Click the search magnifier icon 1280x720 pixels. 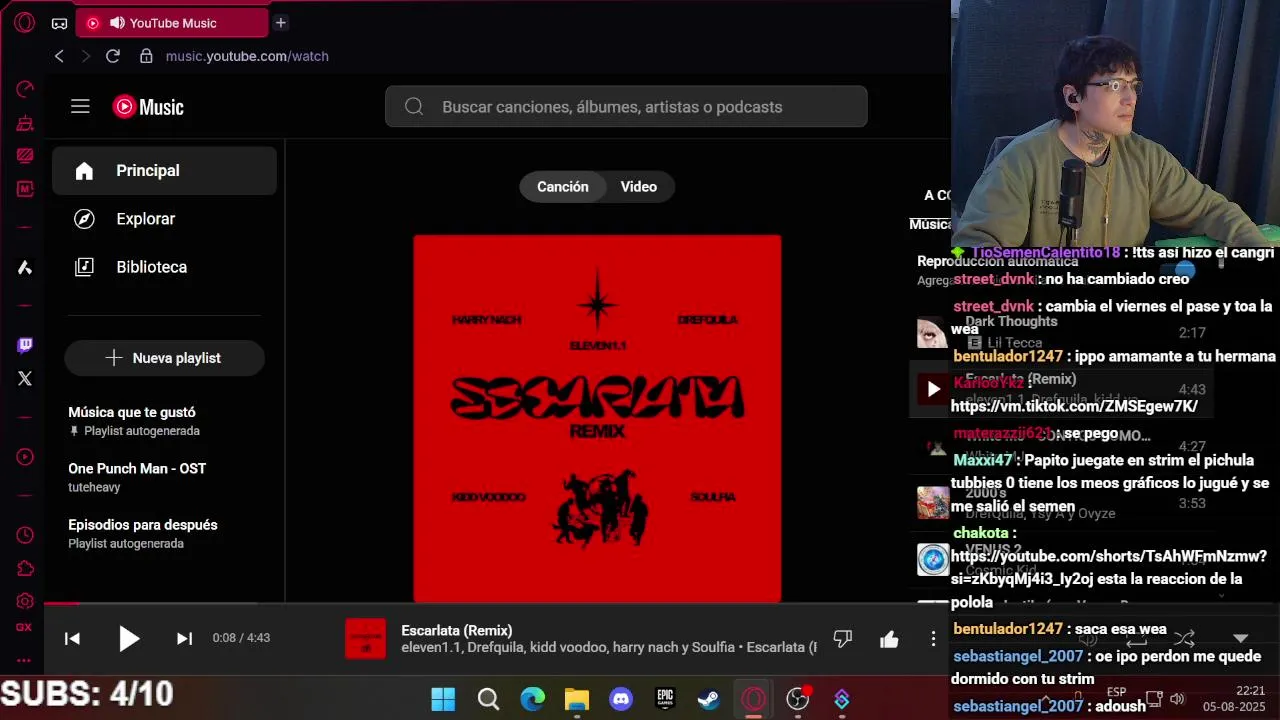tap(414, 107)
